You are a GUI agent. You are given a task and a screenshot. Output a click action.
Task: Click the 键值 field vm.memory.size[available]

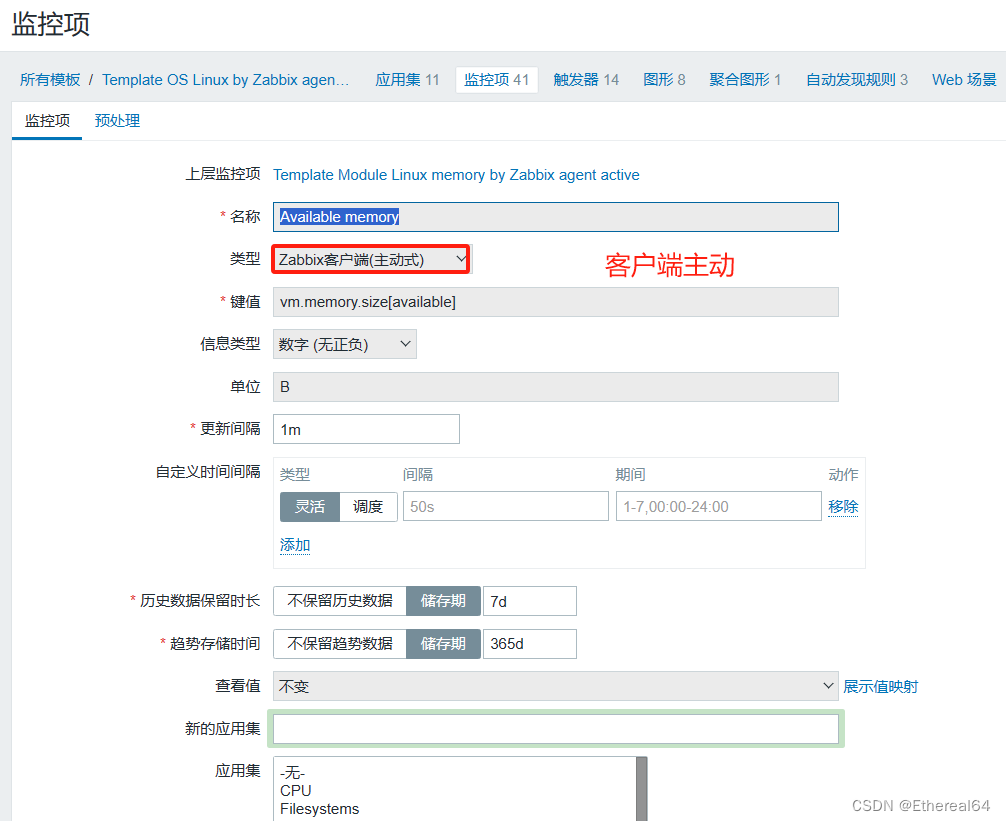pyautogui.click(x=556, y=302)
